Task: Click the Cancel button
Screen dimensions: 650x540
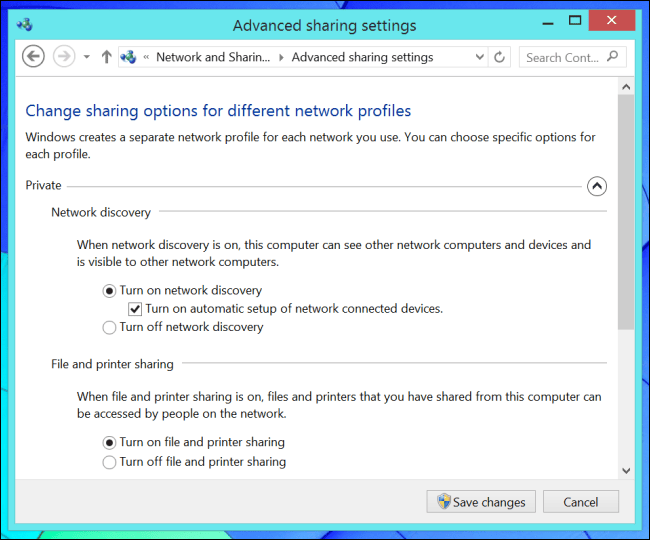Action: pyautogui.click(x=580, y=502)
